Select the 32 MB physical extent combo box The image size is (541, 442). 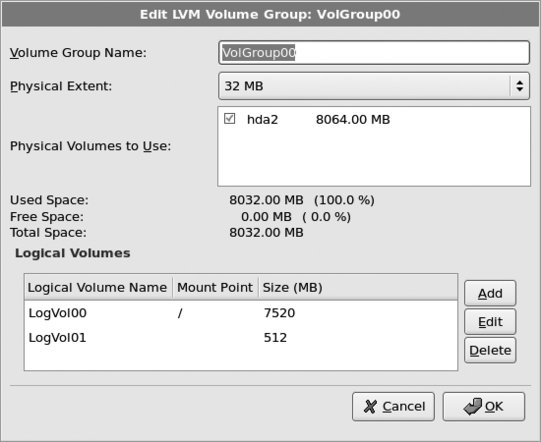(x=374, y=86)
